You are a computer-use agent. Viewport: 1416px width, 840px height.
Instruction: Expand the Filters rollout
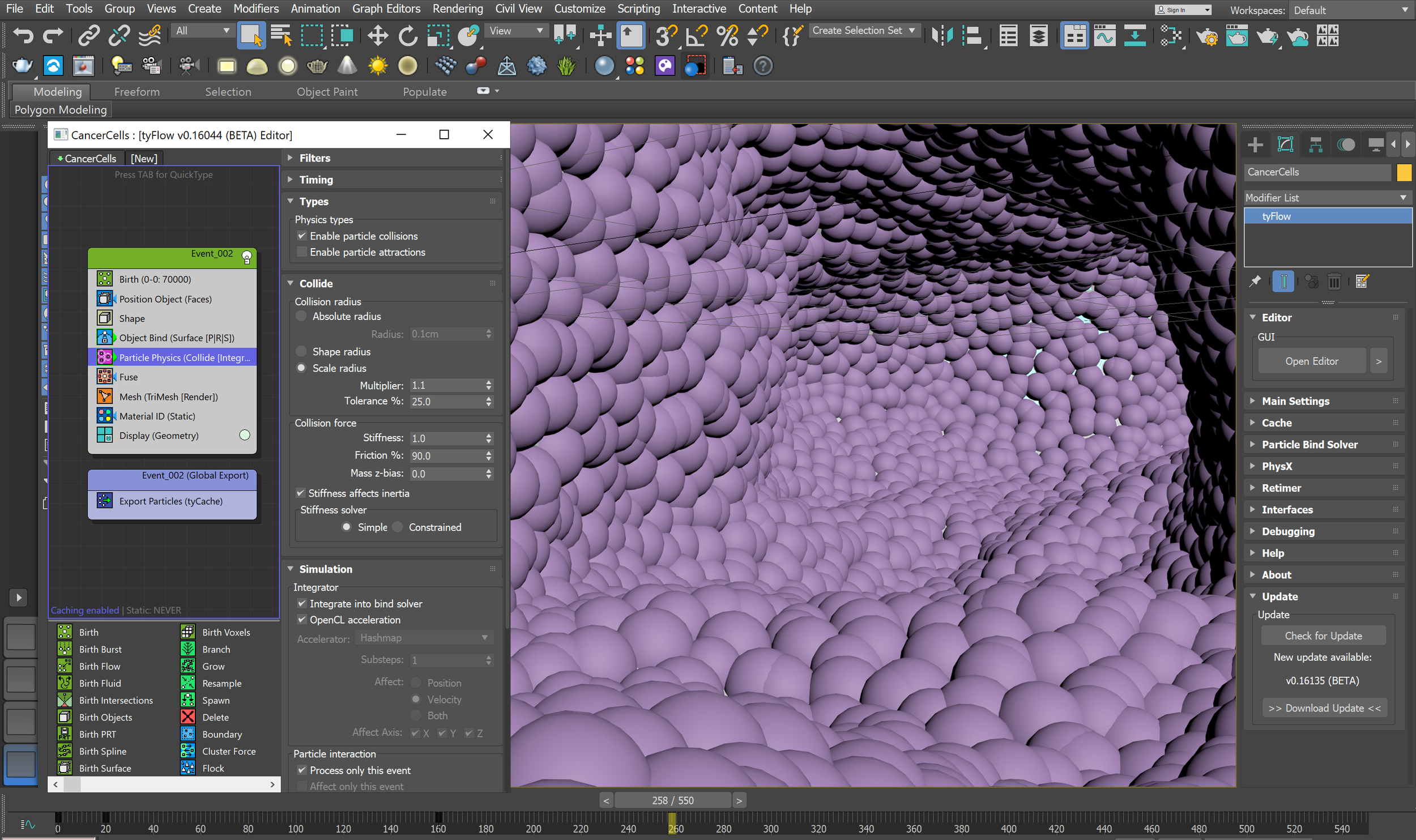tap(315, 158)
